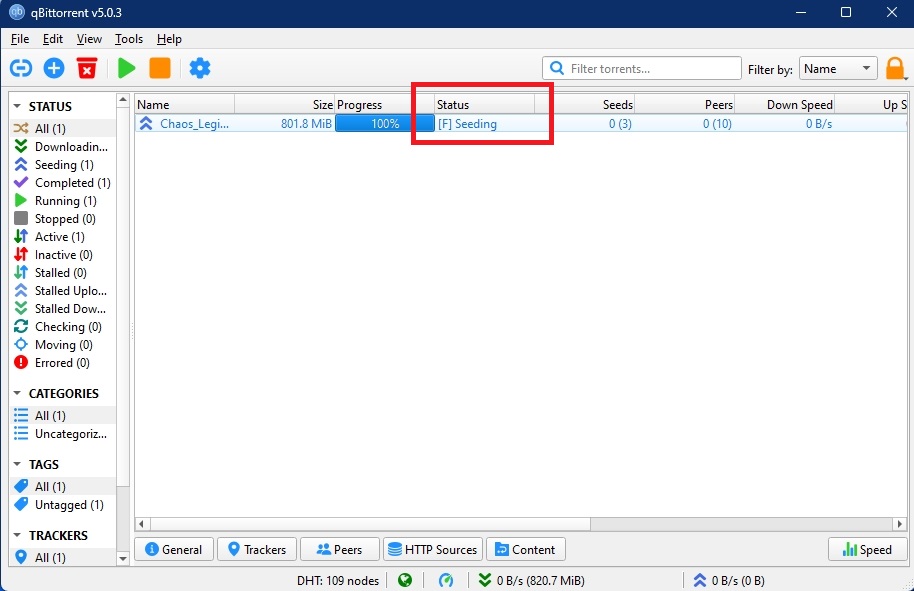Filter by Stopped (0) status
Viewport: 914px width, 591px height.
tap(63, 219)
